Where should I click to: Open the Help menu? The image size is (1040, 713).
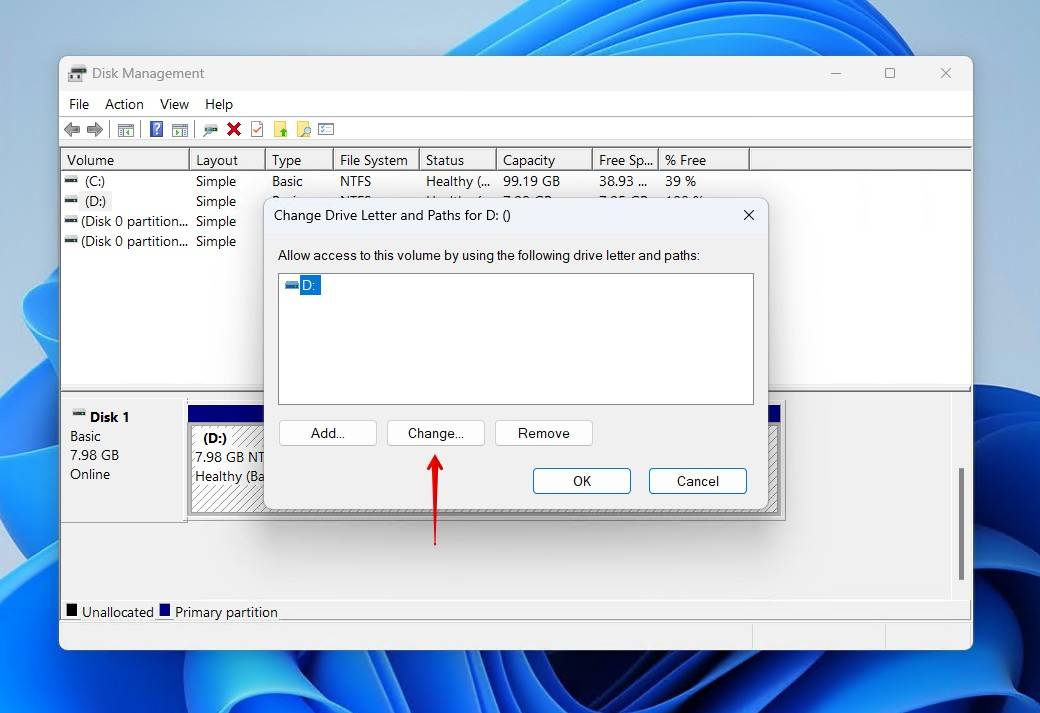click(x=219, y=104)
